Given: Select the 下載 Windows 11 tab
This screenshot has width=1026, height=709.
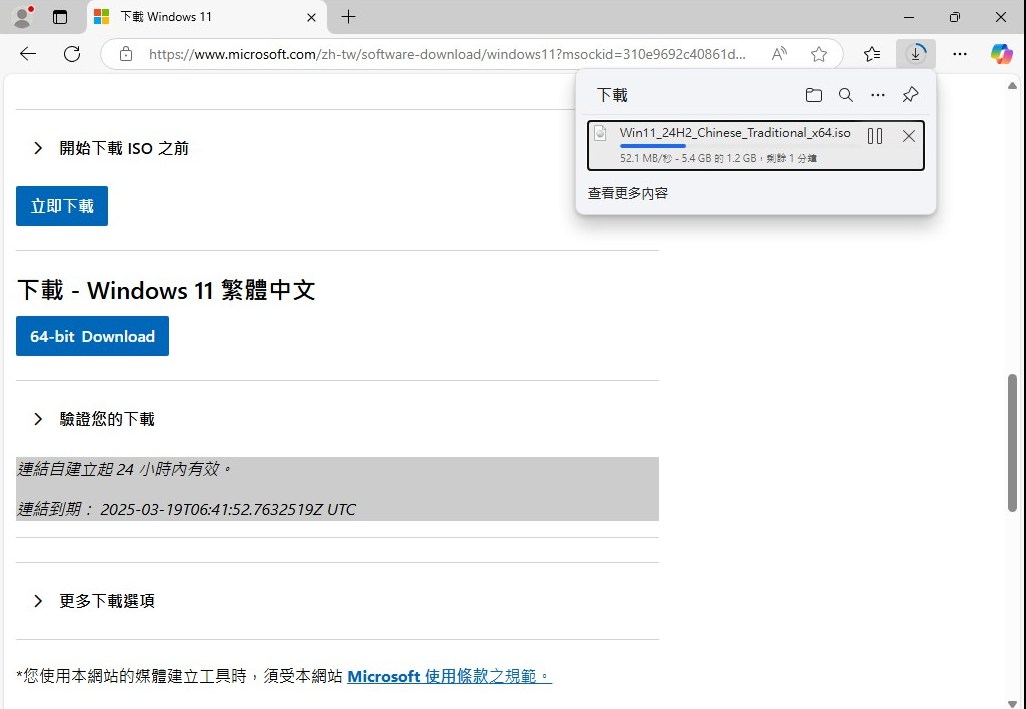Looking at the screenshot, I should tap(206, 17).
